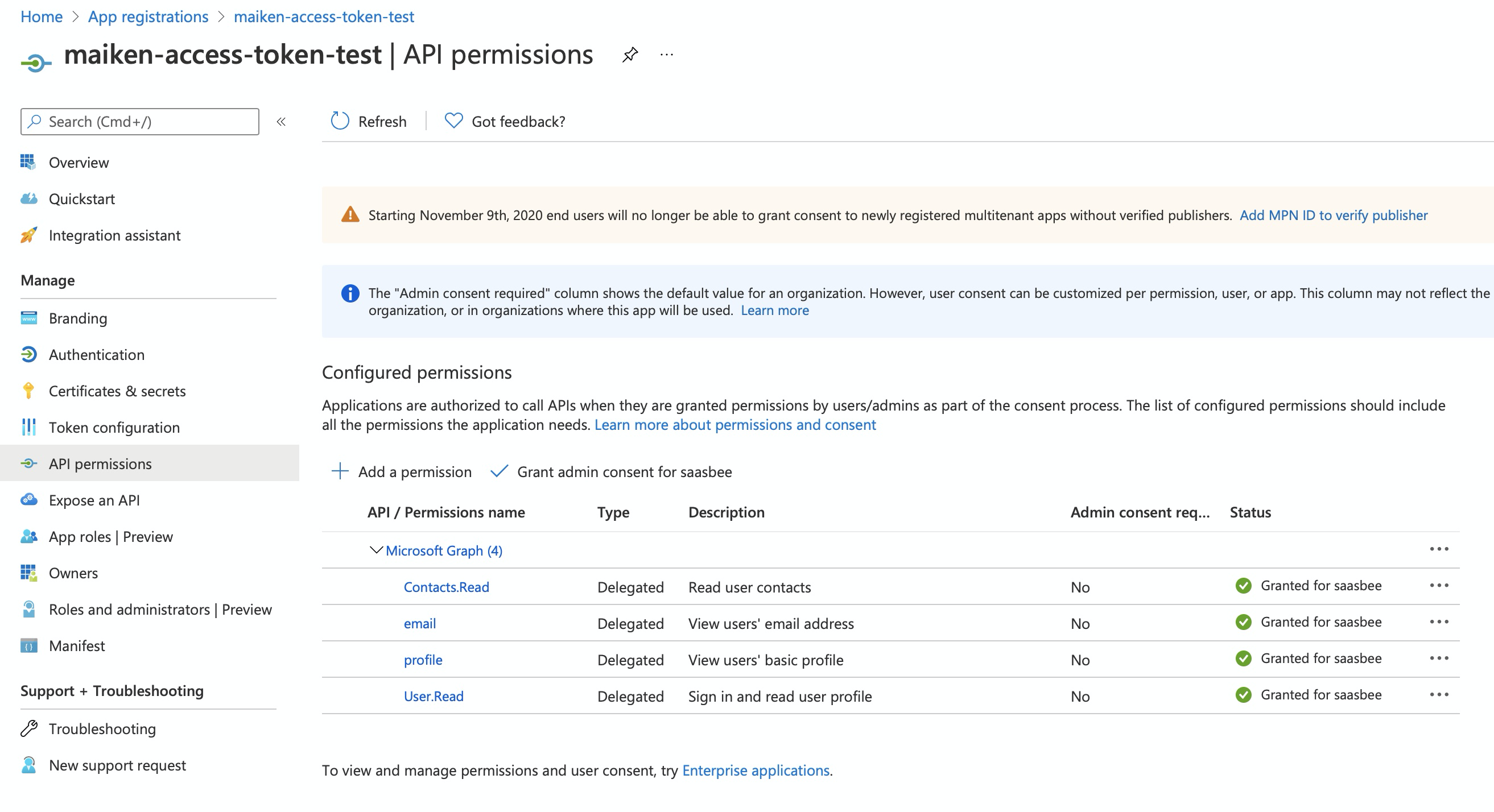This screenshot has width=1494, height=812.
Task: Open the Overview section icon
Action: point(28,162)
